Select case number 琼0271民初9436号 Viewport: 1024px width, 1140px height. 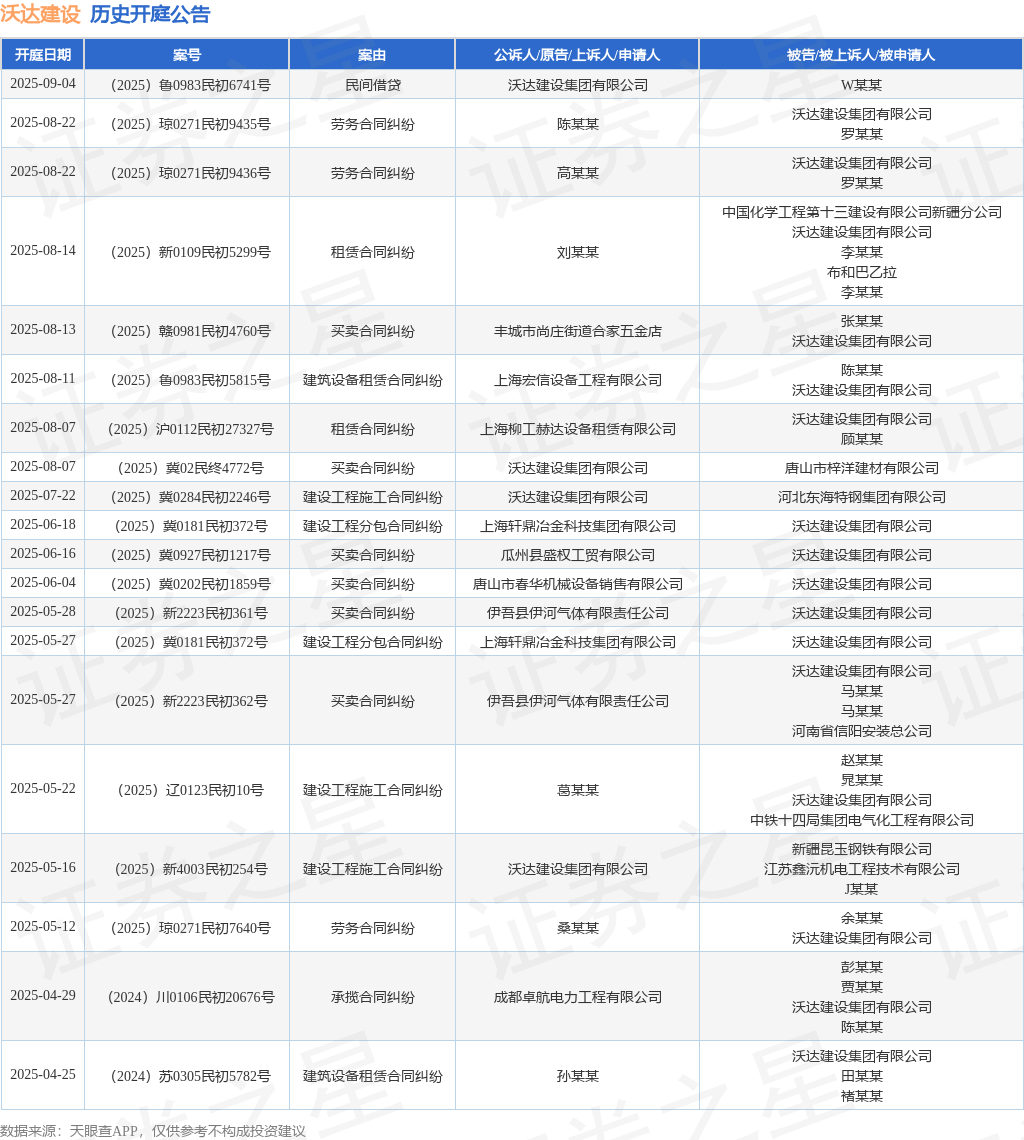(191, 173)
